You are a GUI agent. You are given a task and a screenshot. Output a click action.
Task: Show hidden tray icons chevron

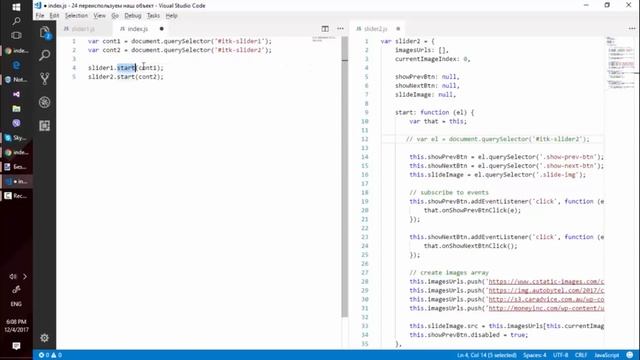pos(25,276)
